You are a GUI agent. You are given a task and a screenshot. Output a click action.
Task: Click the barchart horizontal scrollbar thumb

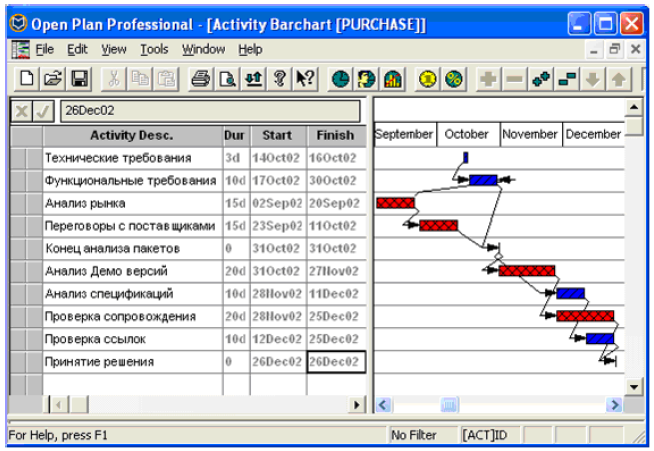[449, 405]
